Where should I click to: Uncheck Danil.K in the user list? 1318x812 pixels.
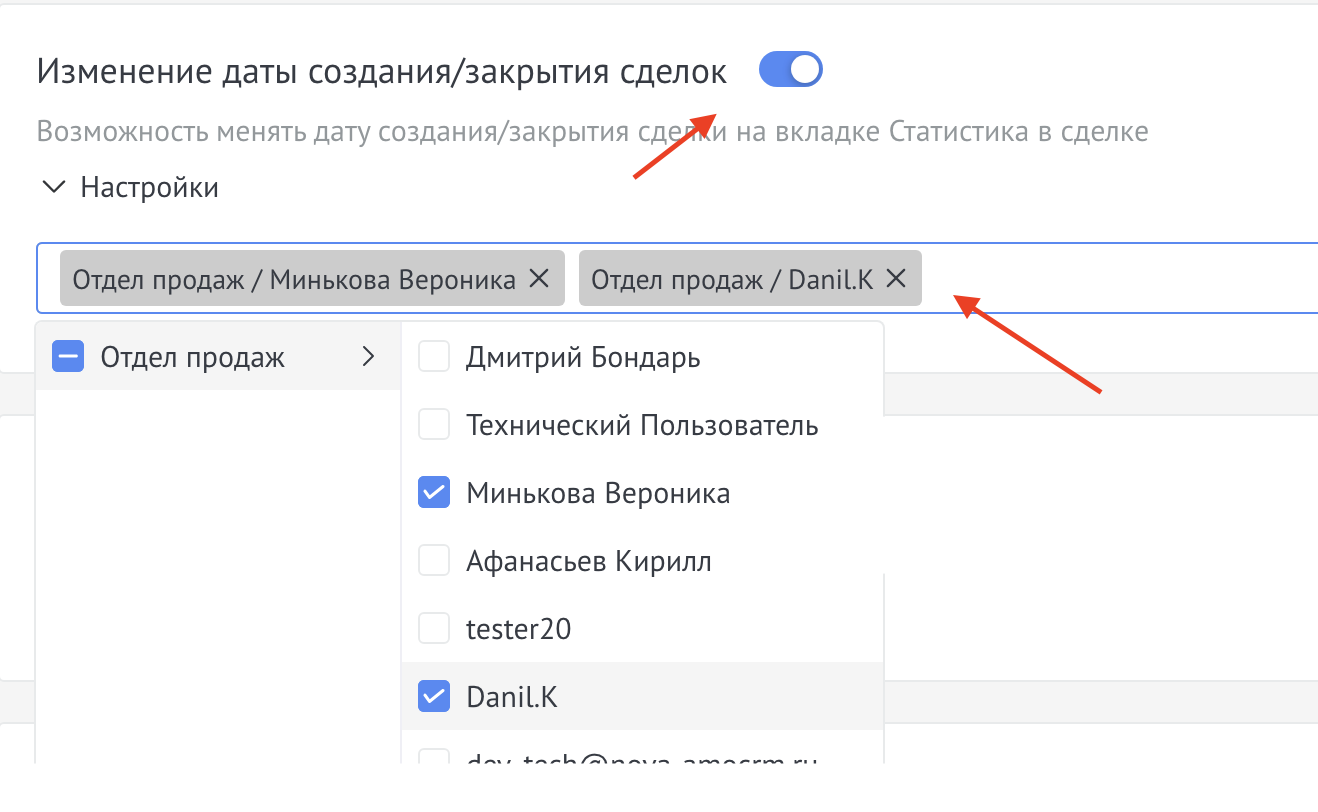(x=433, y=696)
